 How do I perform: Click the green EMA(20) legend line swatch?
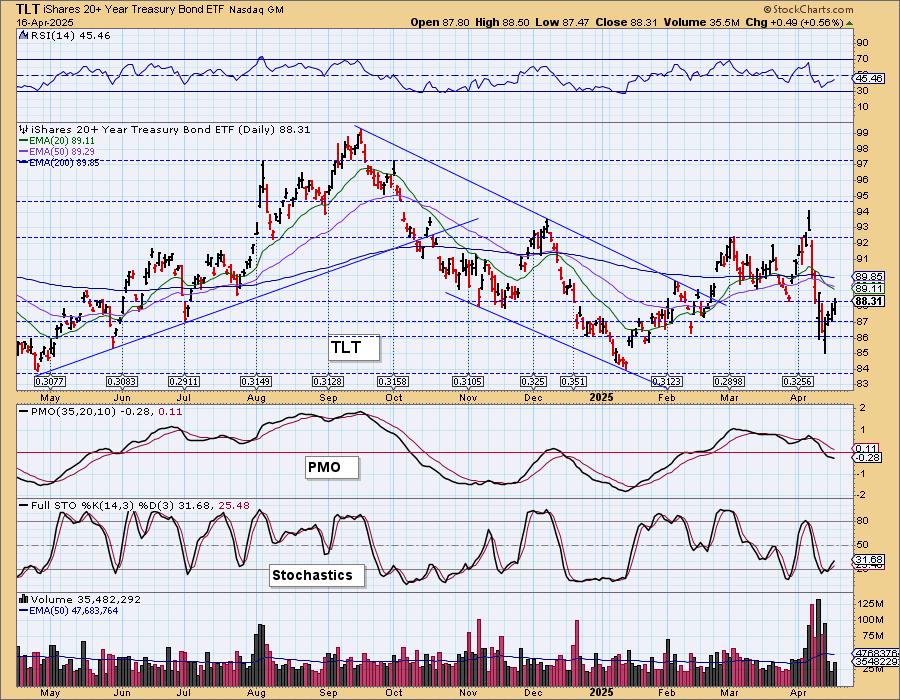pos(23,141)
